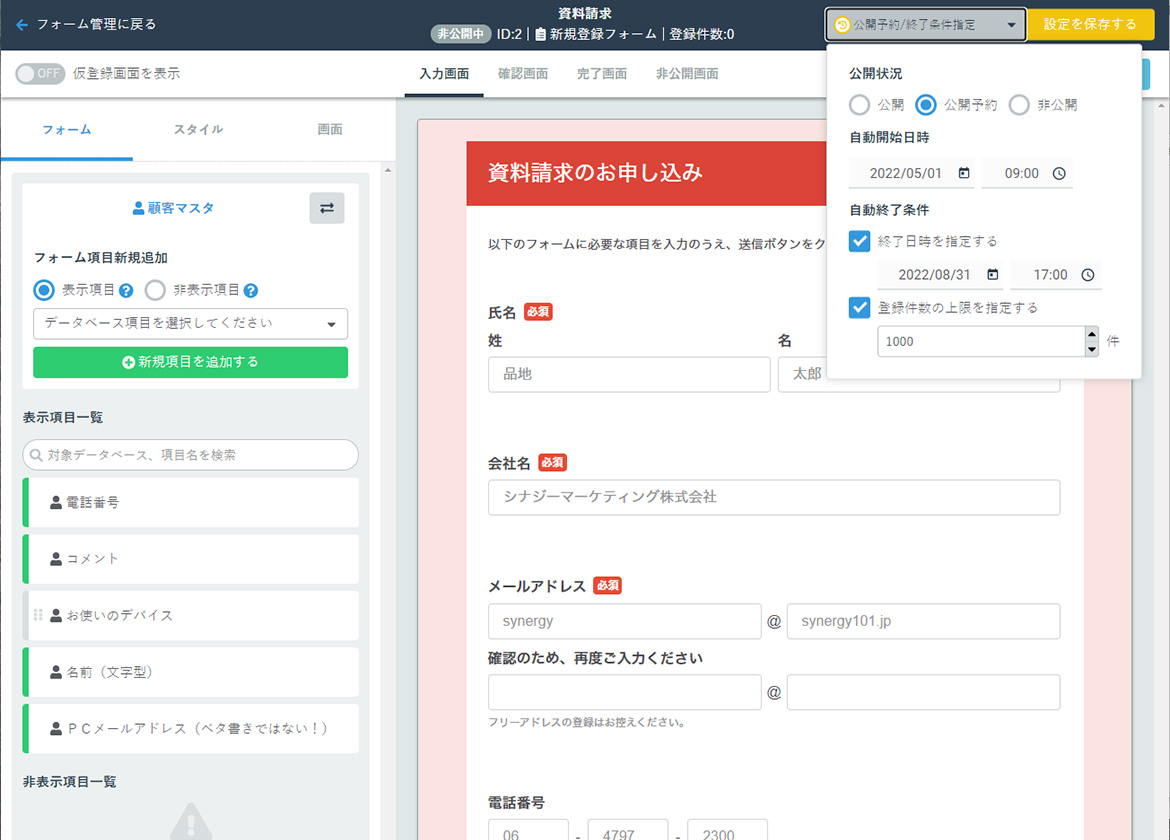Select ＰＣメールアドレス list item

coord(190,729)
